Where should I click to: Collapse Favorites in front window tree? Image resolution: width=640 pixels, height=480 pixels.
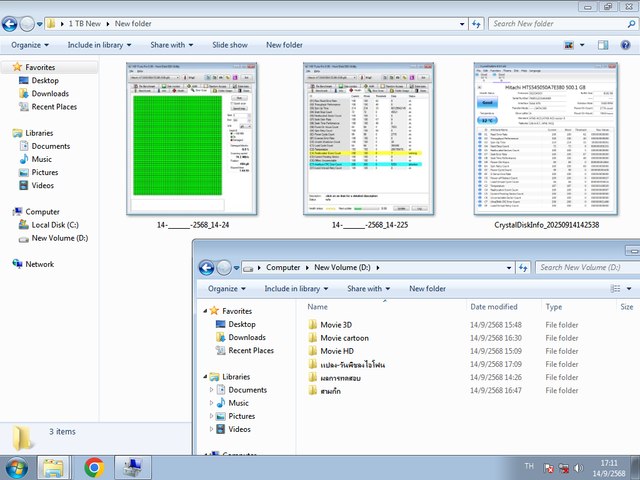(x=205, y=311)
